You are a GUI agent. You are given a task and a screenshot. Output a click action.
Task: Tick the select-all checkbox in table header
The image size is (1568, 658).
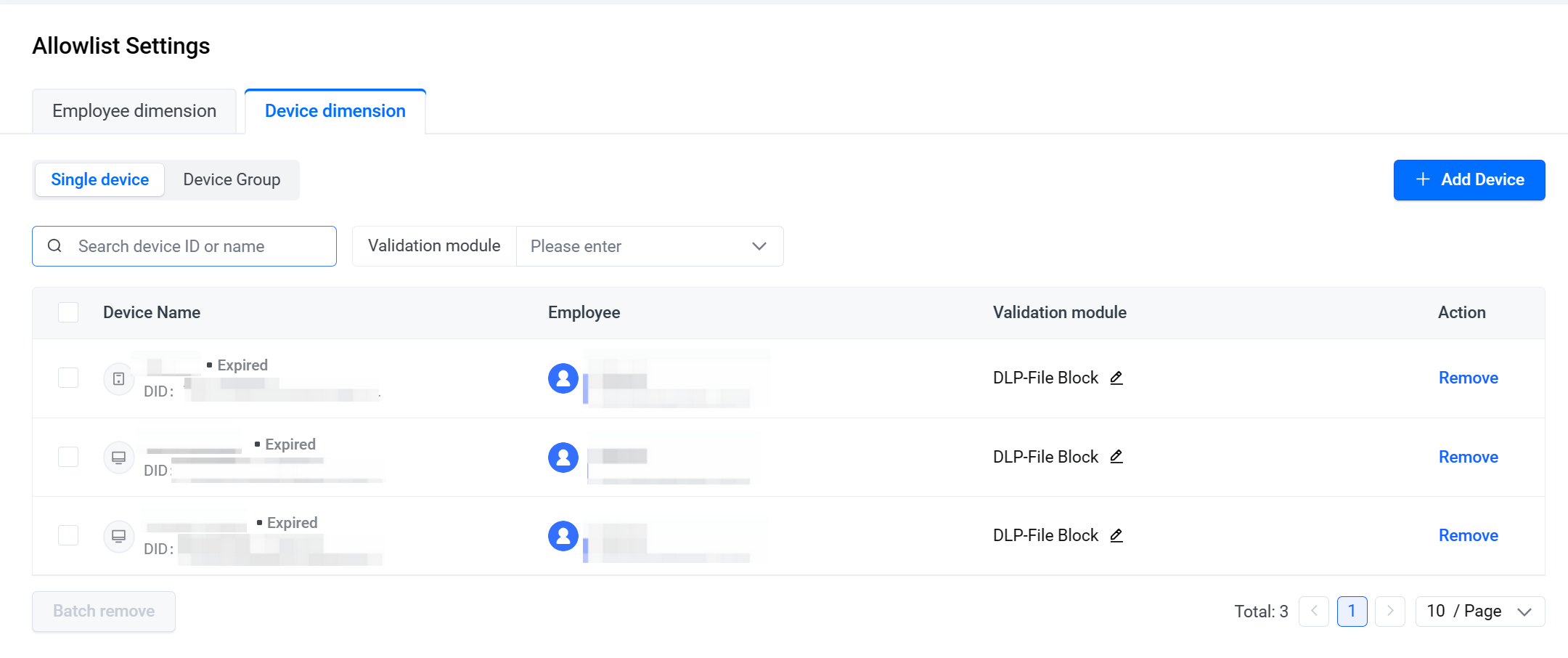click(x=68, y=312)
